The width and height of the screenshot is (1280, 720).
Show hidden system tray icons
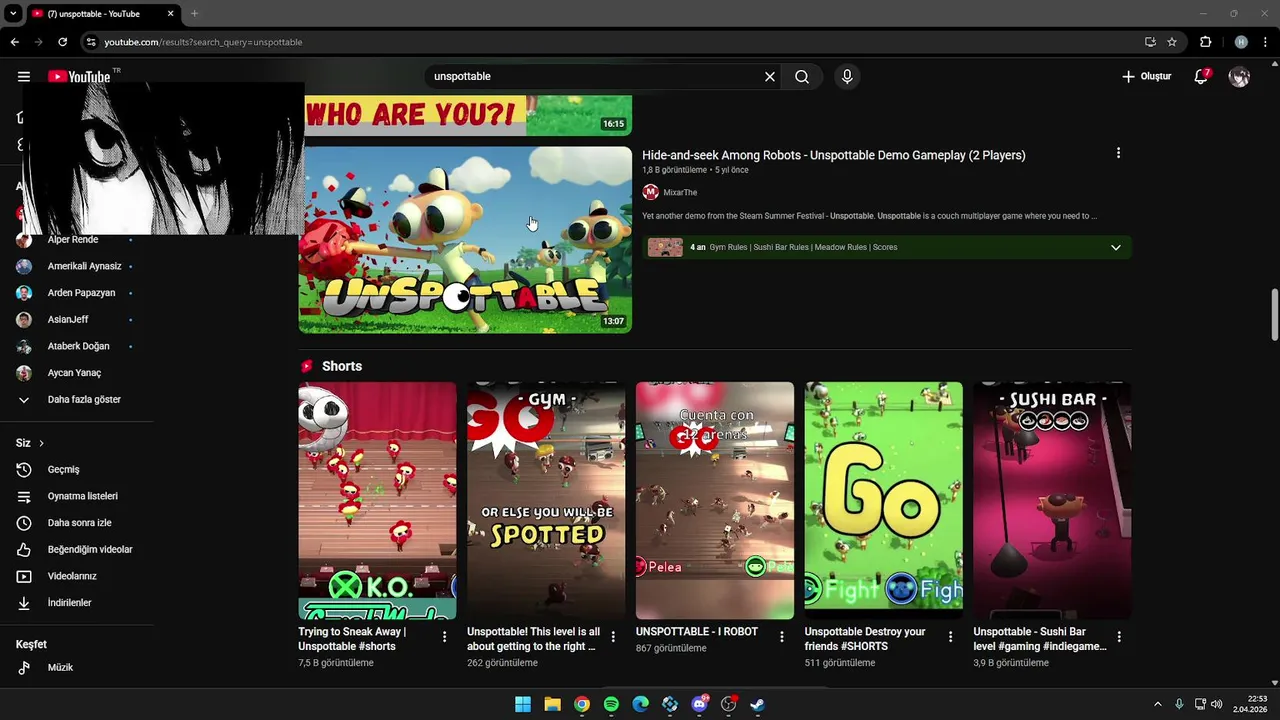[1158, 704]
